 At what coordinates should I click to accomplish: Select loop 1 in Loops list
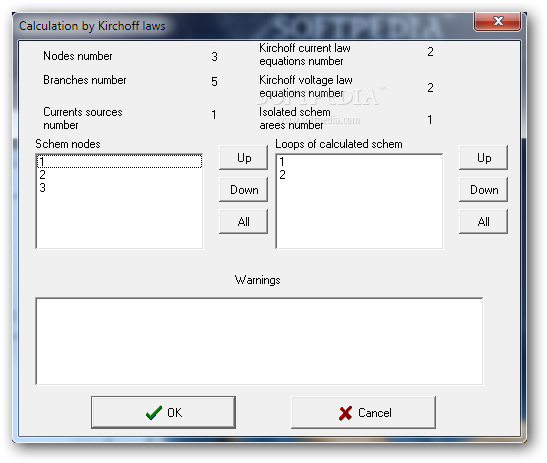tap(359, 162)
